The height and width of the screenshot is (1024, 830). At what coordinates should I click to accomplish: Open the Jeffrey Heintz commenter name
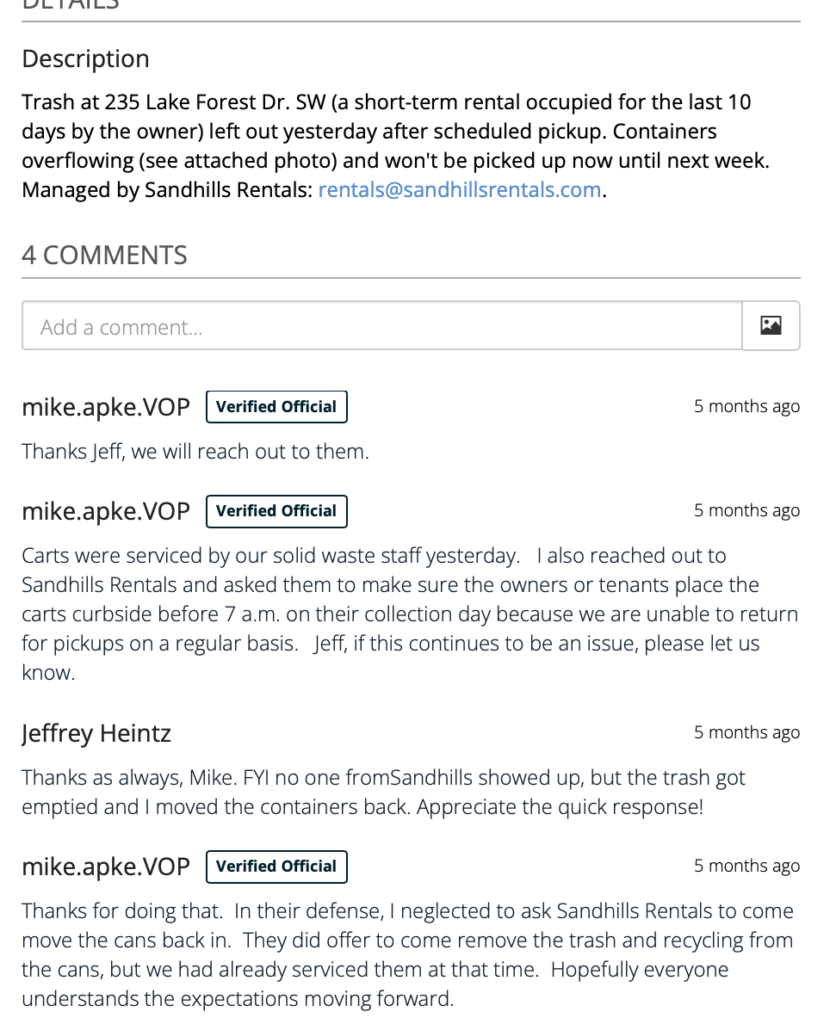coord(96,733)
